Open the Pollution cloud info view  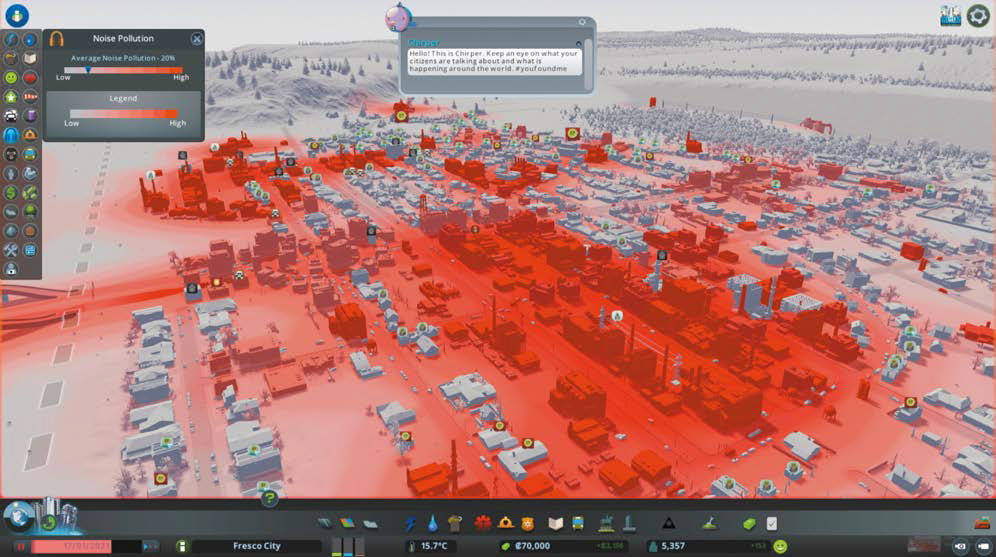coord(11,211)
